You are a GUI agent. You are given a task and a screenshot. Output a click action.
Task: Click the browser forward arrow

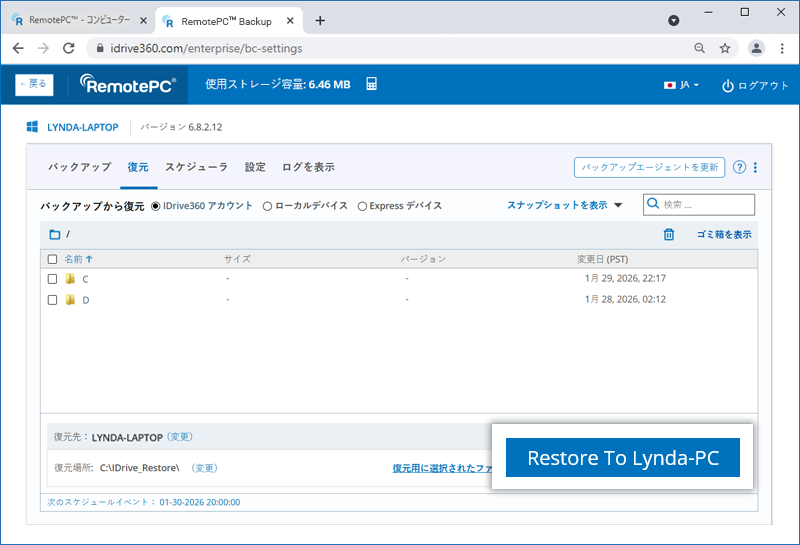[x=43, y=48]
